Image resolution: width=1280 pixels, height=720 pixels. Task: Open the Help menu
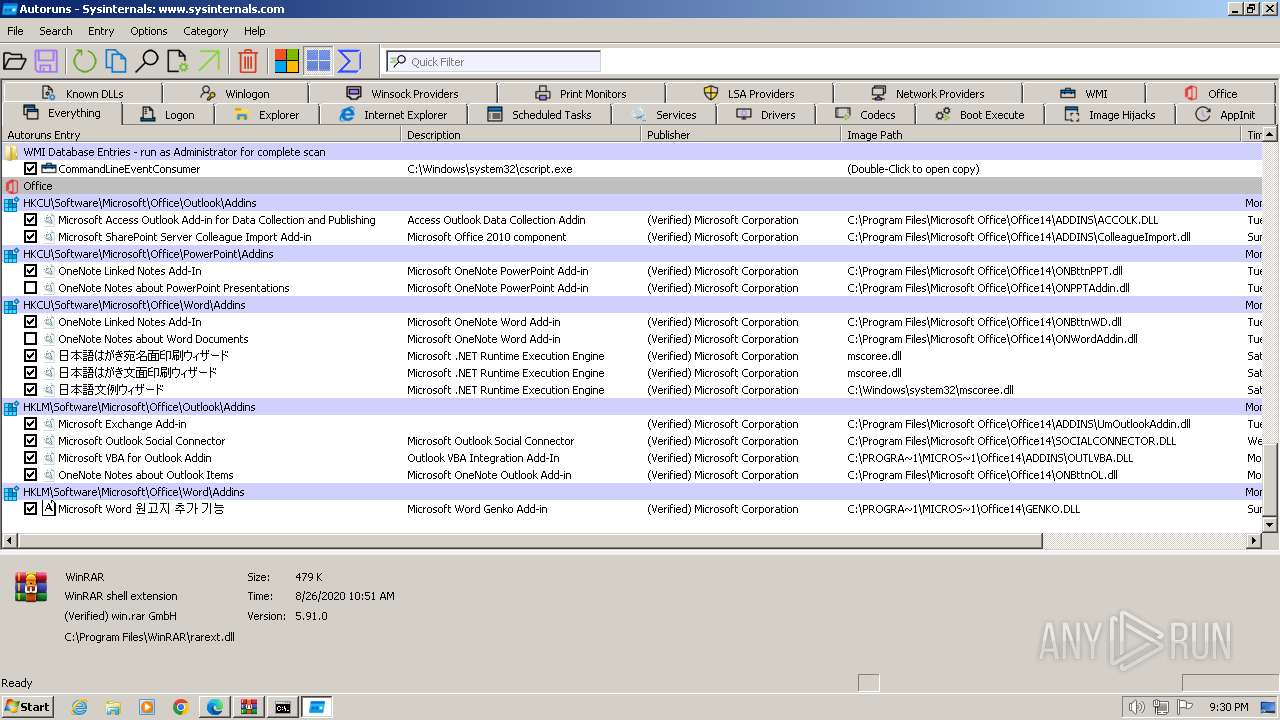coord(255,31)
